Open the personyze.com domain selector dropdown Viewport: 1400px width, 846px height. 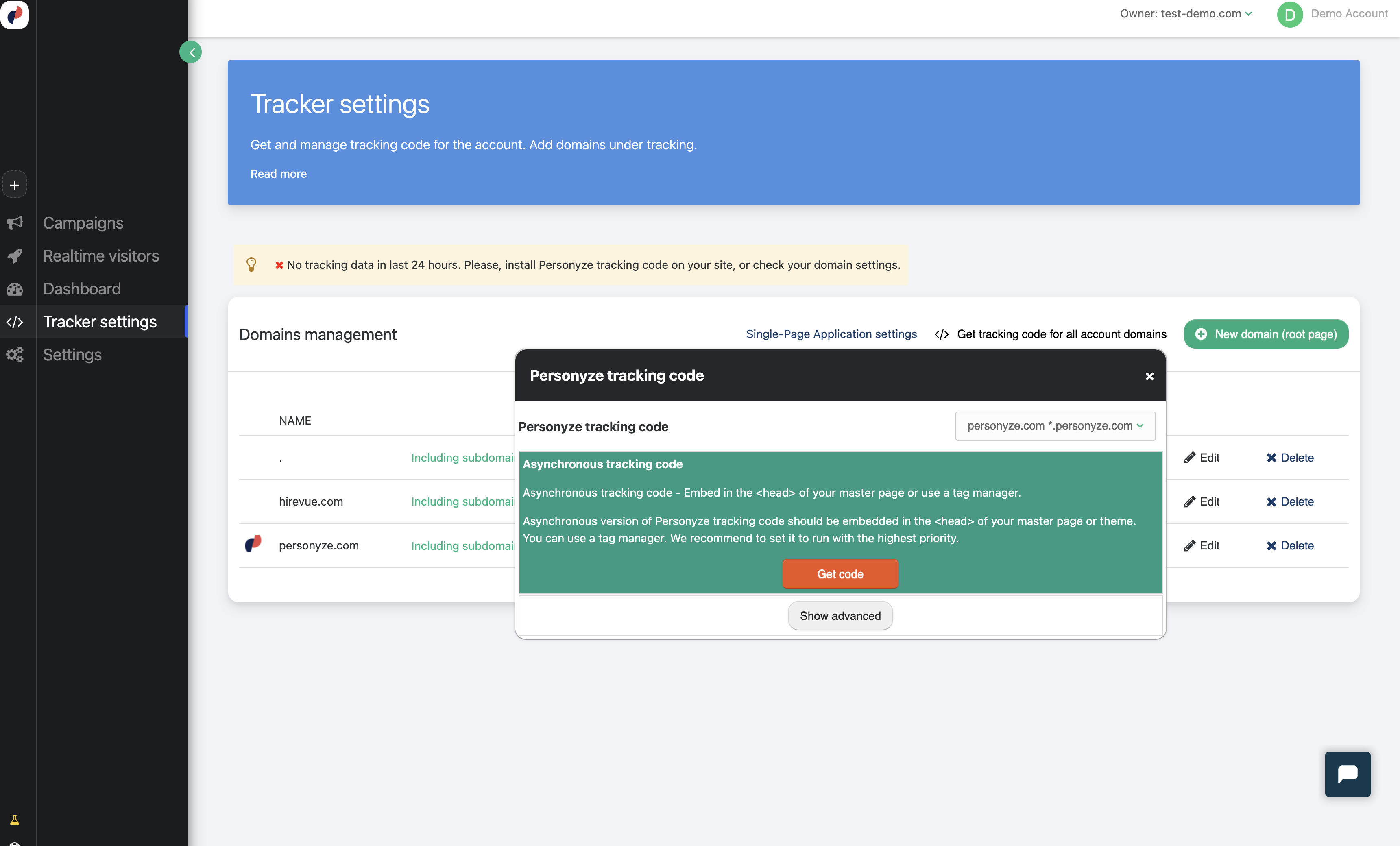click(x=1055, y=426)
